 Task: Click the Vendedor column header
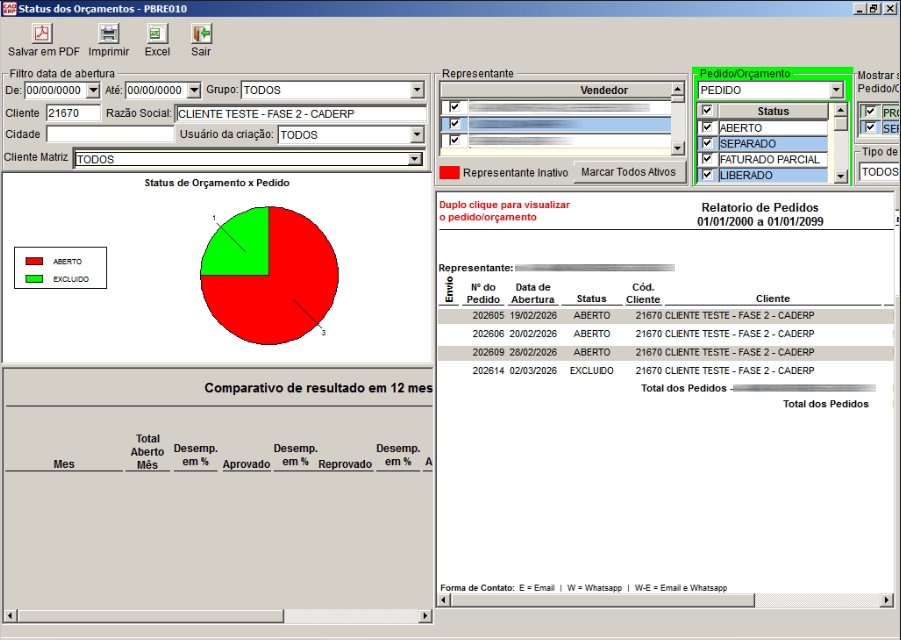603,90
